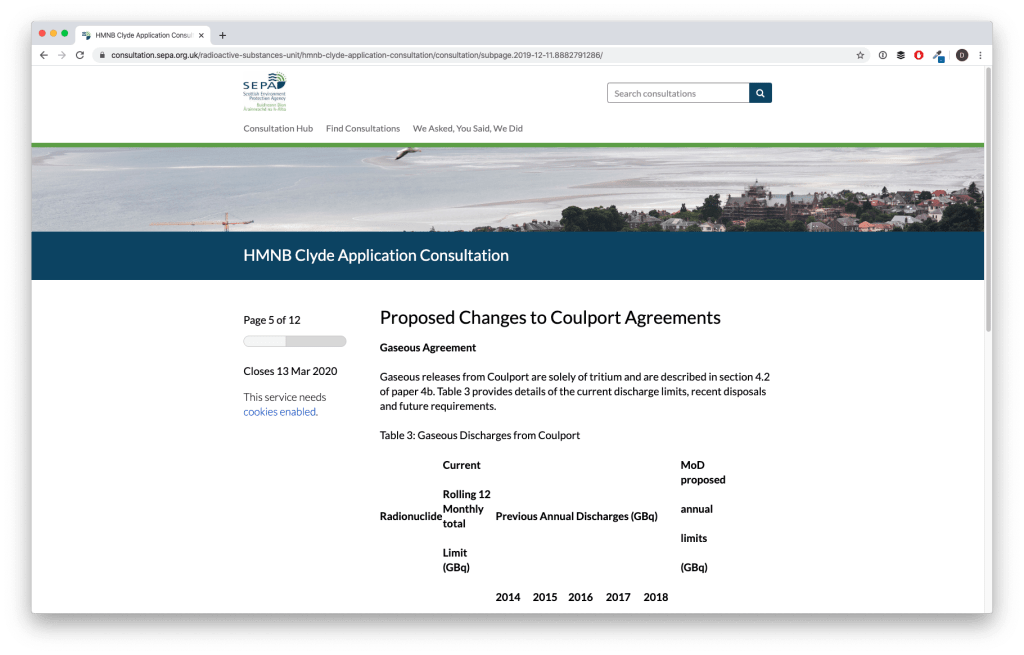Click the 'MoD proposed' column header
This screenshot has width=1024, height=655.
(703, 473)
